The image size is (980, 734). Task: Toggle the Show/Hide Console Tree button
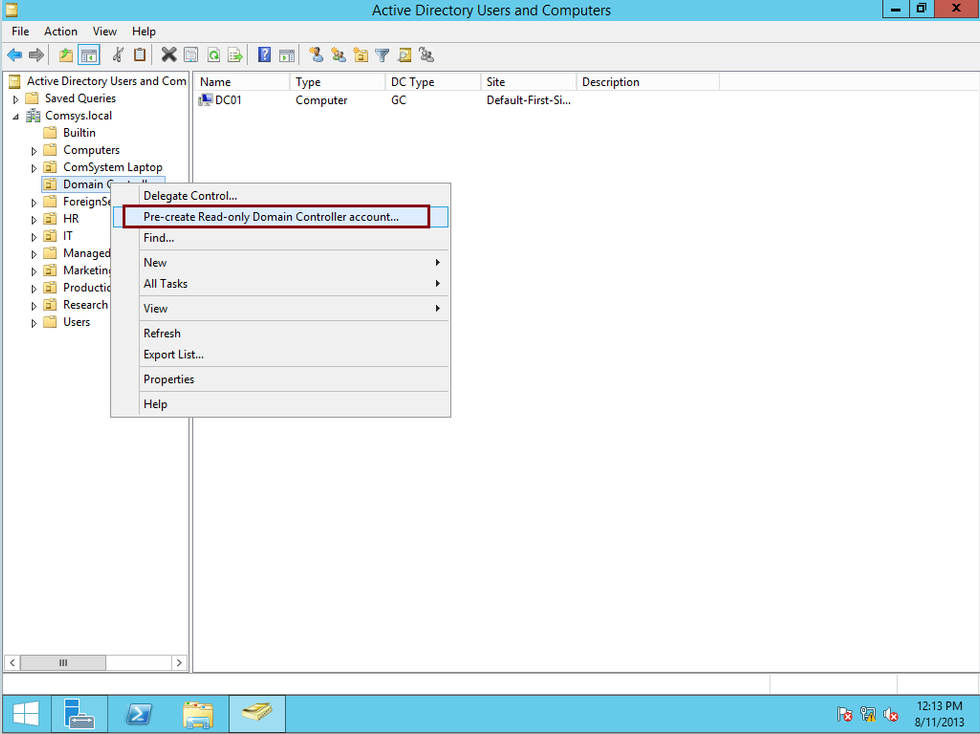[x=89, y=55]
